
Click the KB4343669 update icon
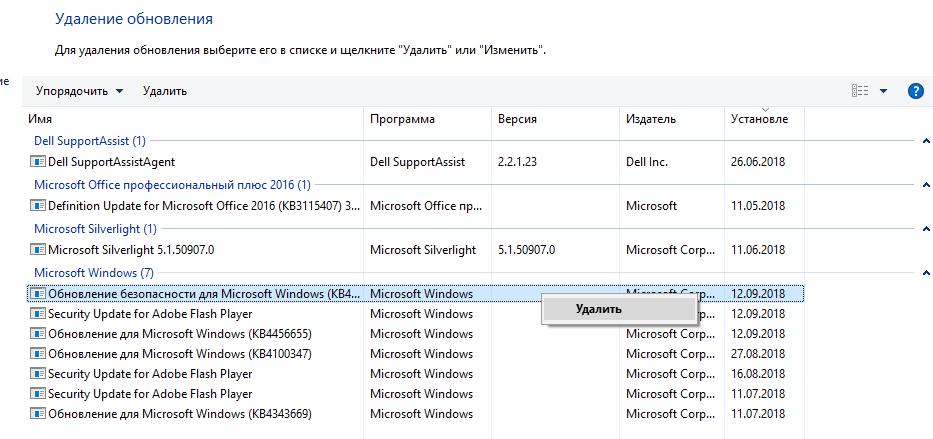coord(37,413)
